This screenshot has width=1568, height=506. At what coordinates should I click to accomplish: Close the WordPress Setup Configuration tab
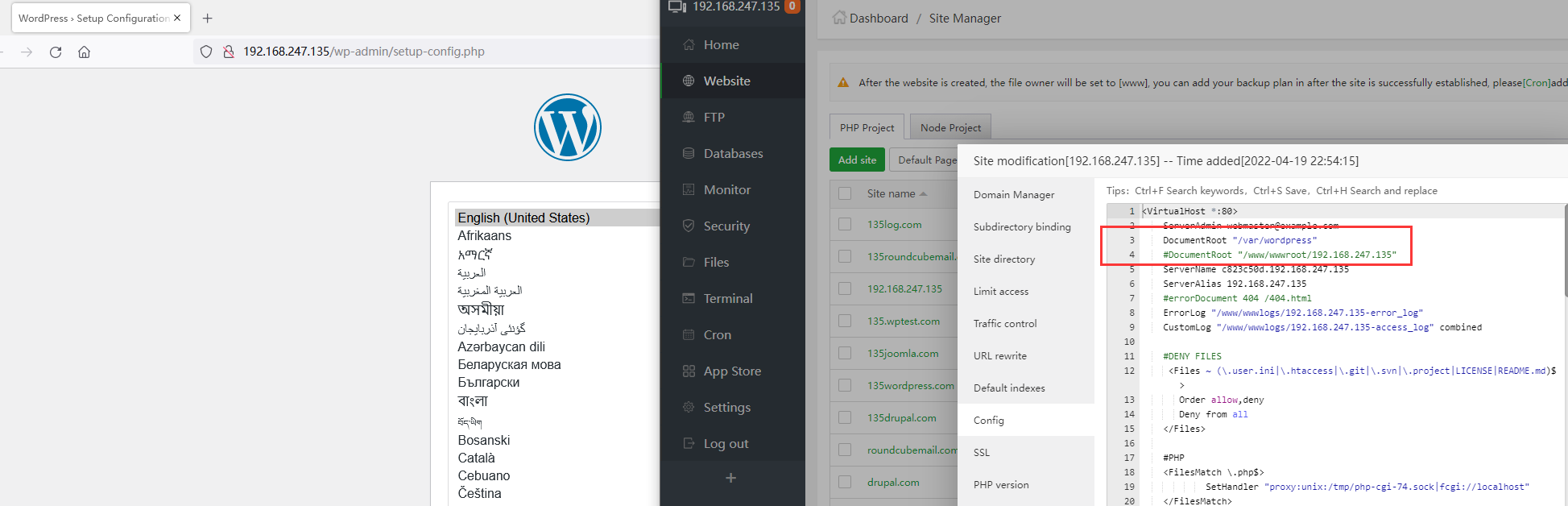(177, 18)
